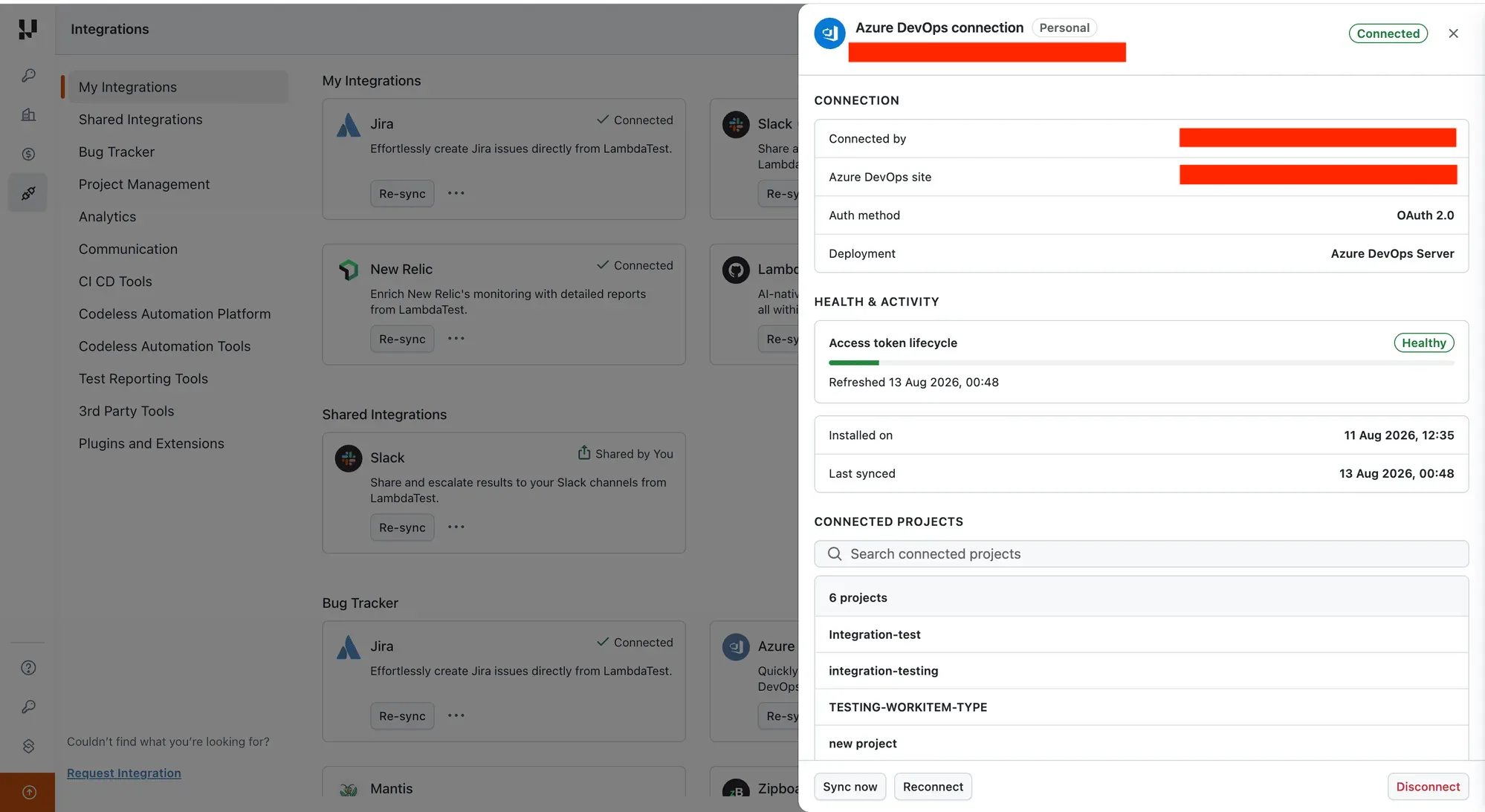The height and width of the screenshot is (812, 1485).
Task: Follow the Request Integration link
Action: click(x=124, y=773)
